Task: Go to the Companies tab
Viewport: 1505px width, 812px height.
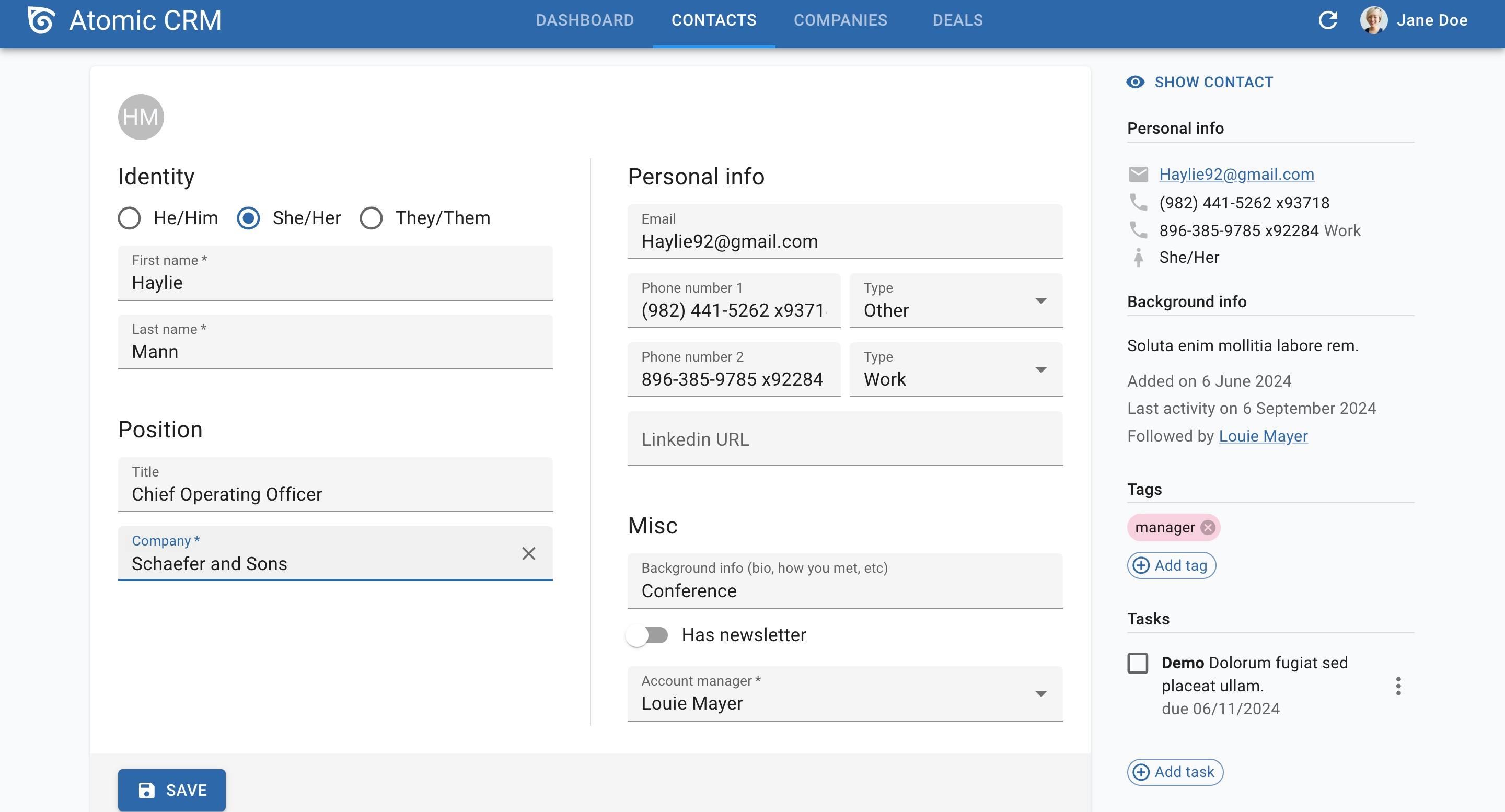Action: coord(840,20)
